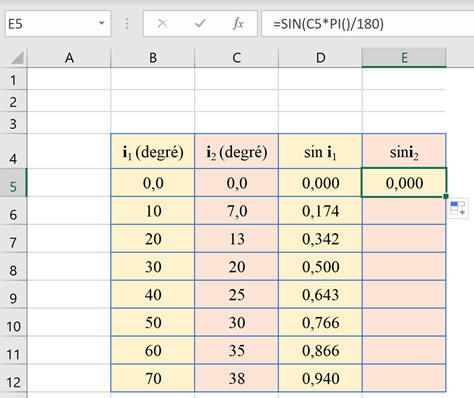Image resolution: width=474 pixels, height=398 pixels.
Task: Select cell C7 with value 13
Action: tap(236, 239)
